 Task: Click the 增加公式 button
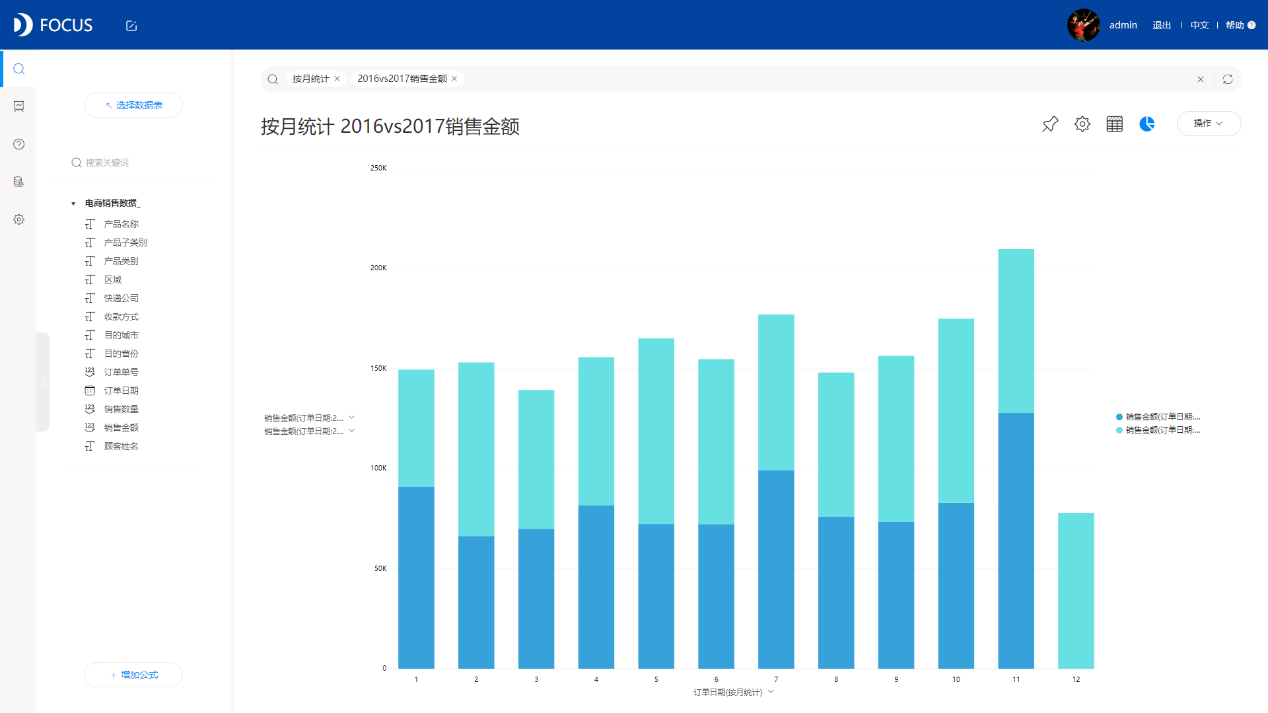[x=134, y=675]
